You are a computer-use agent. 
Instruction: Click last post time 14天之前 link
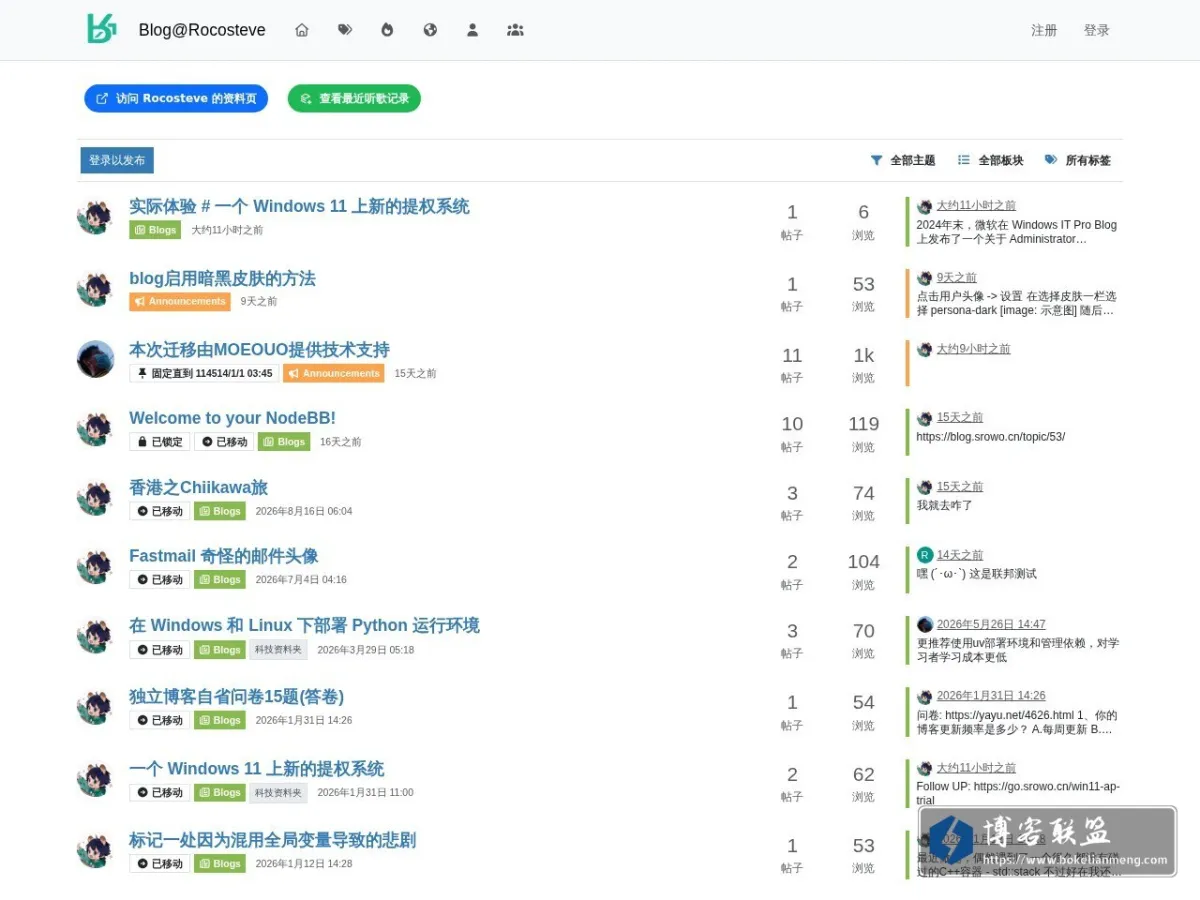pyautogui.click(x=960, y=555)
